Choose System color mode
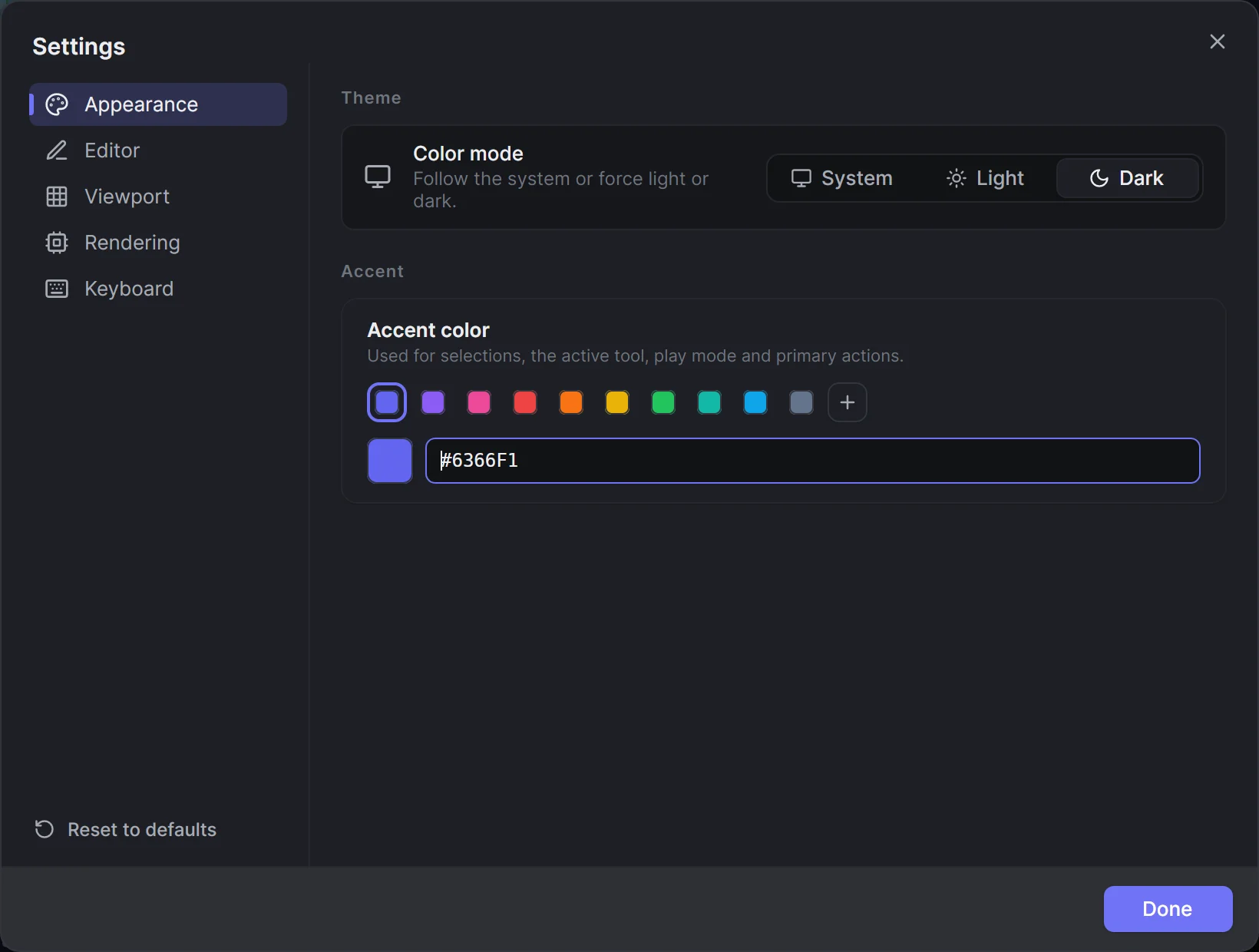This screenshot has width=1259, height=952. (841, 178)
